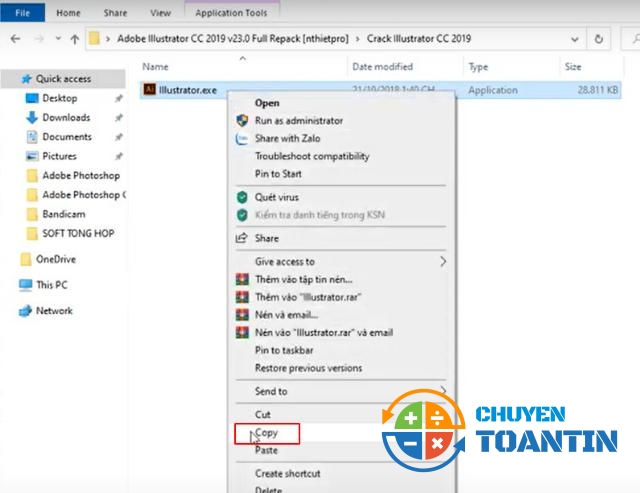The width and height of the screenshot is (640, 493).
Task: Click the Kaspersky shield icon by Quét virus
Action: (x=242, y=197)
